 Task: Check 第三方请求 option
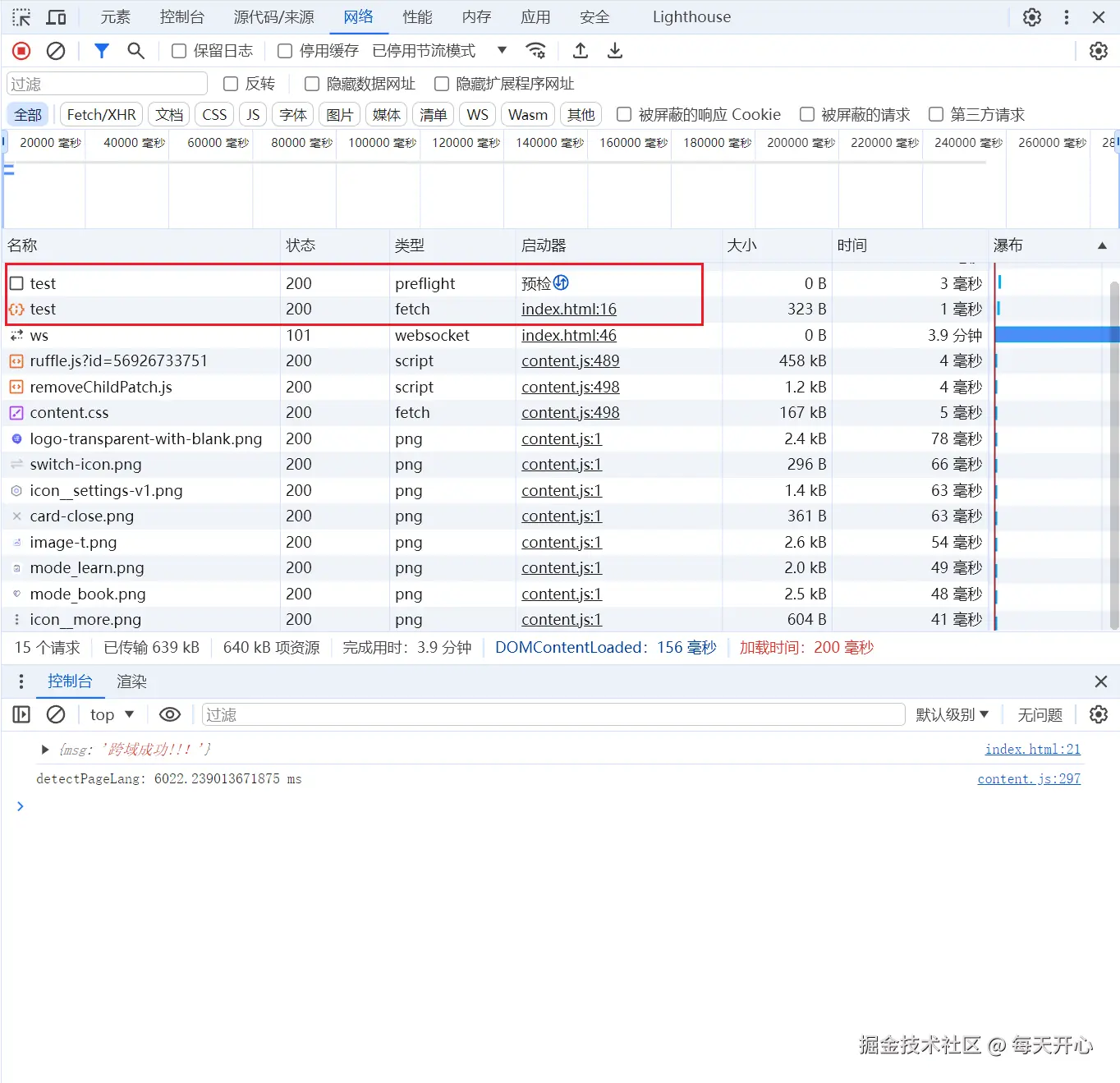click(x=936, y=114)
